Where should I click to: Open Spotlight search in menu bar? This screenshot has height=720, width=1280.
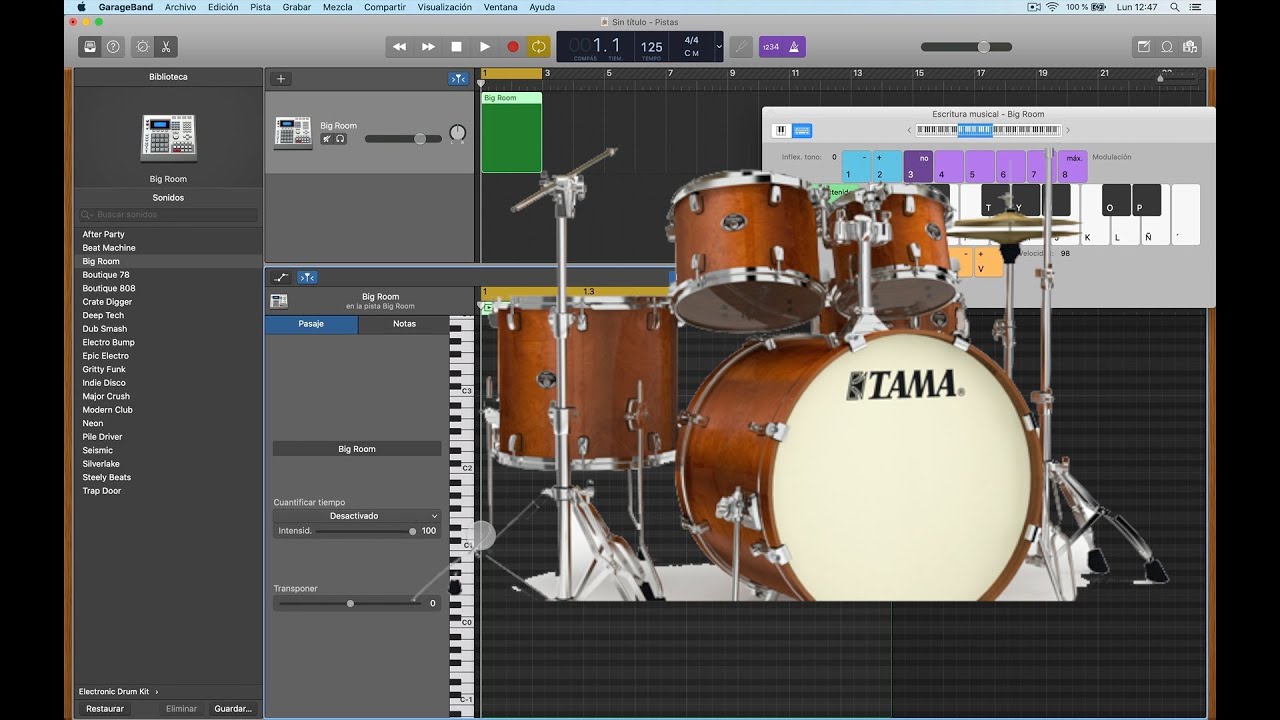(1175, 7)
